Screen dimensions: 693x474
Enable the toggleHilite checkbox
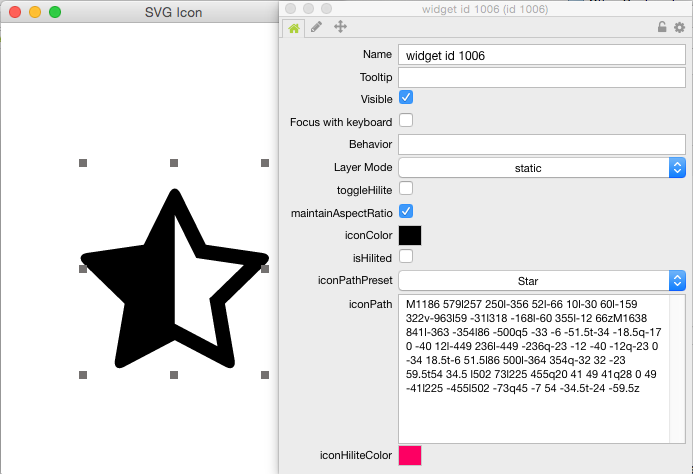(406, 188)
